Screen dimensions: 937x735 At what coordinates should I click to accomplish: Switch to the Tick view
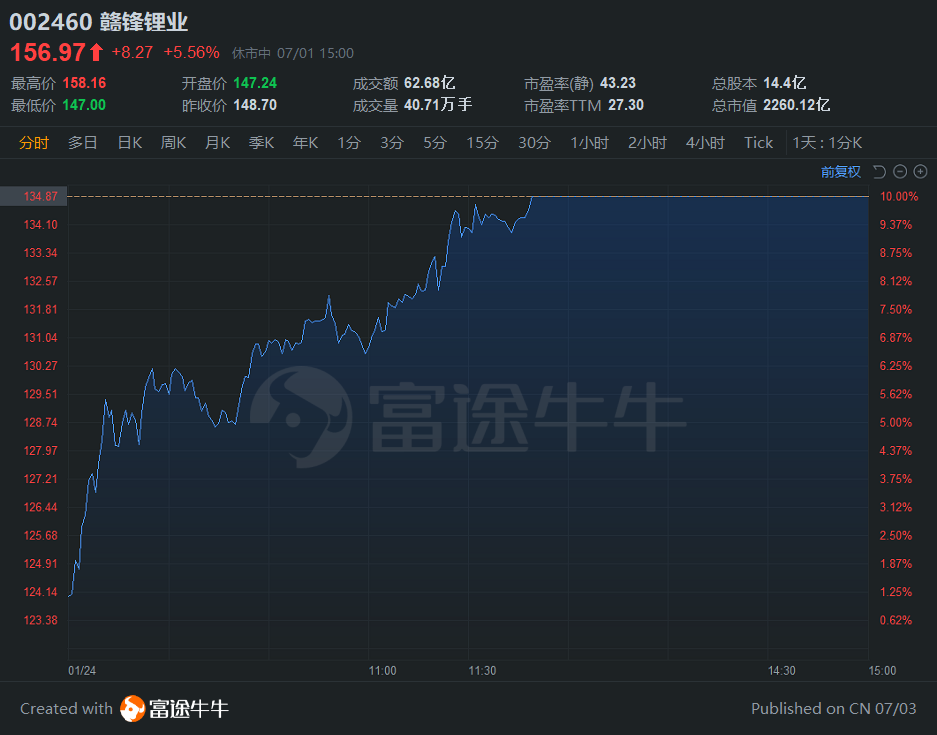(x=758, y=142)
